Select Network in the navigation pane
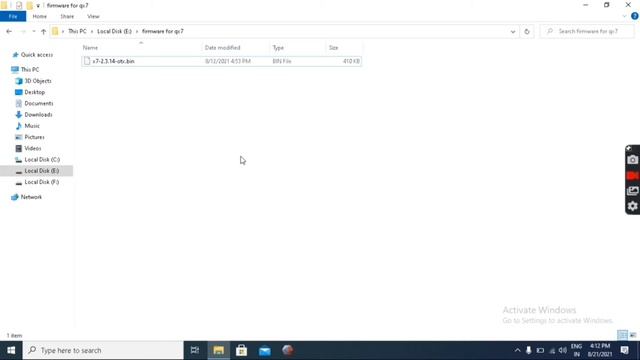Image resolution: width=640 pixels, height=360 pixels. 31,197
